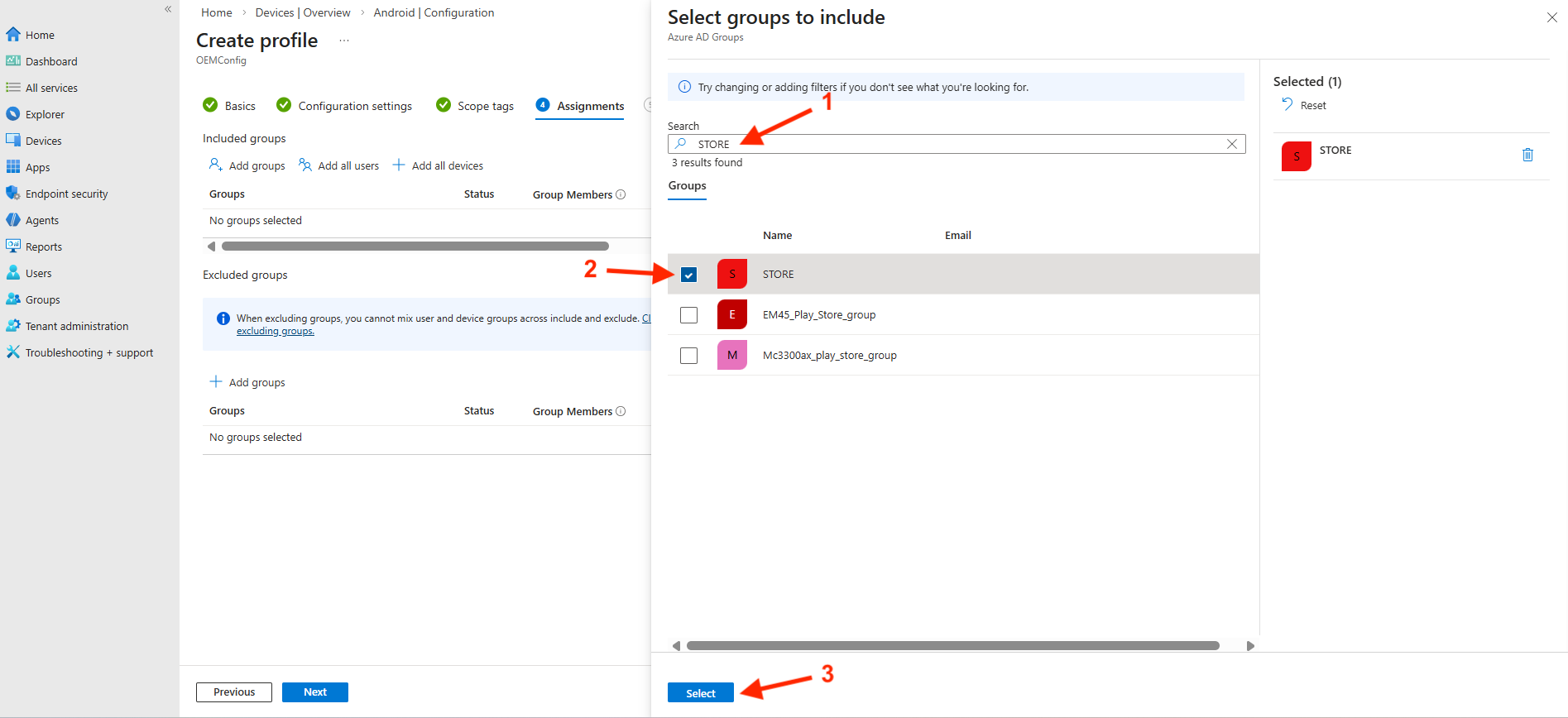The height and width of the screenshot is (718, 1568).
Task: Click the Group Members info icon under Included groups
Action: (x=621, y=194)
